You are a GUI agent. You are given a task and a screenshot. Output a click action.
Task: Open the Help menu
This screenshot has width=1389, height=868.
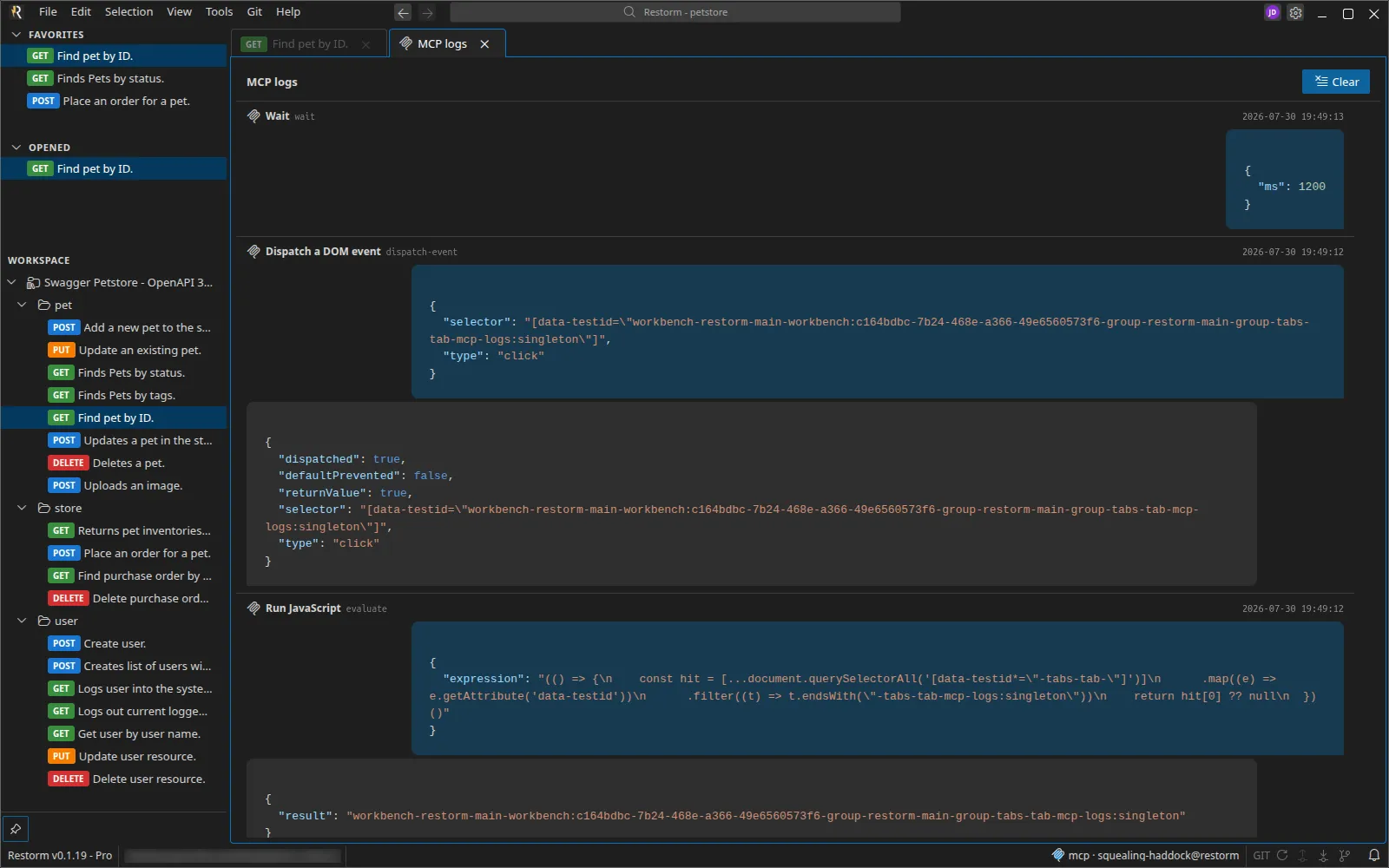[x=288, y=12]
